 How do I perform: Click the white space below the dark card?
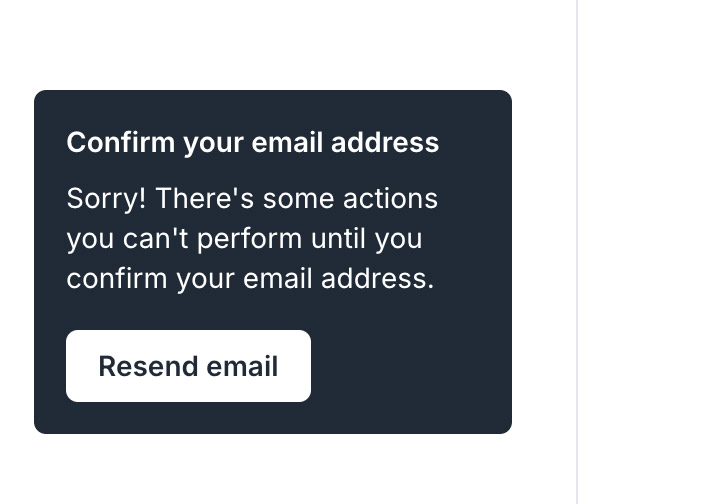pyautogui.click(x=272, y=470)
